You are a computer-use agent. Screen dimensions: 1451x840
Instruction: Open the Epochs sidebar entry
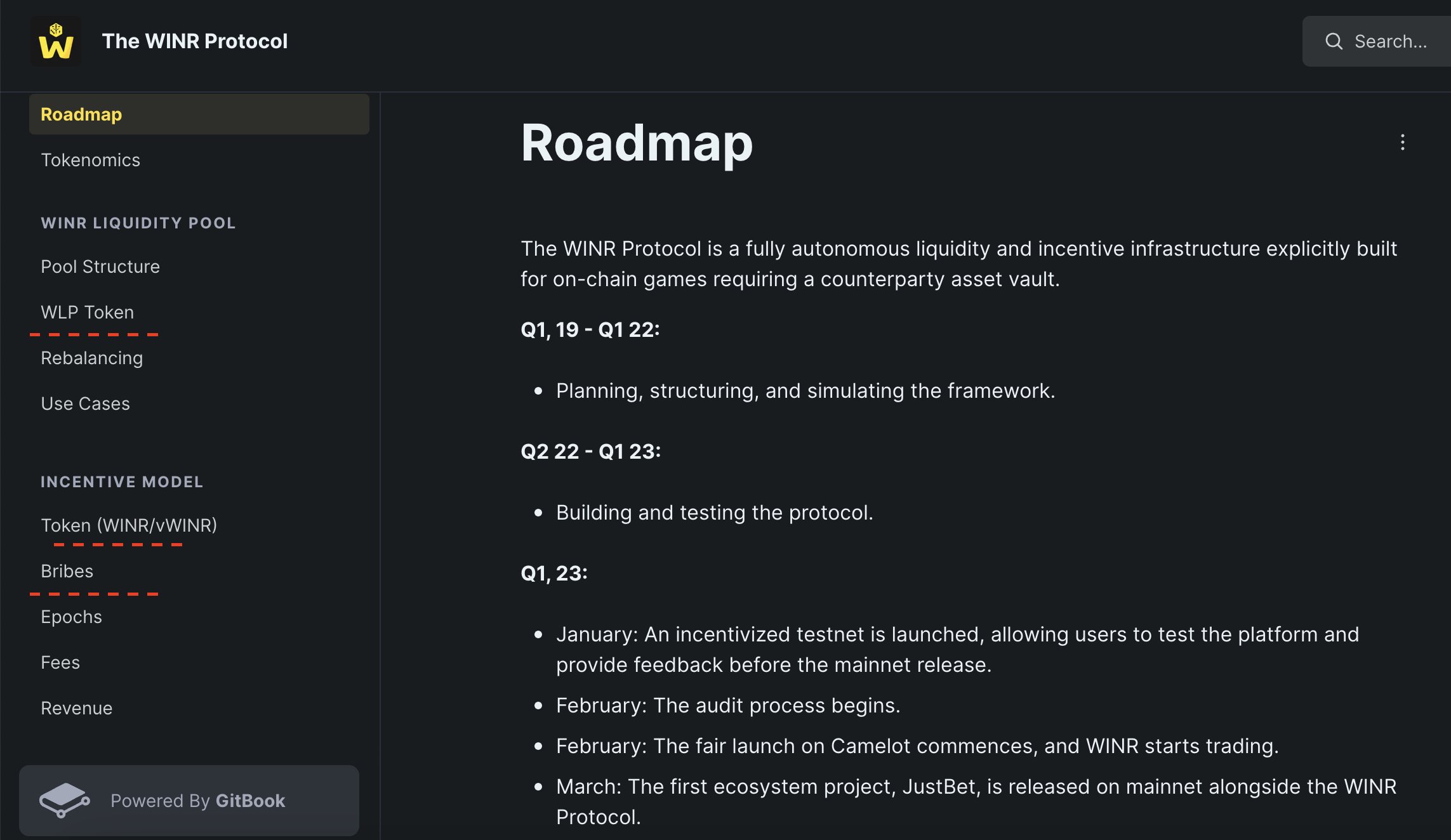[71, 617]
